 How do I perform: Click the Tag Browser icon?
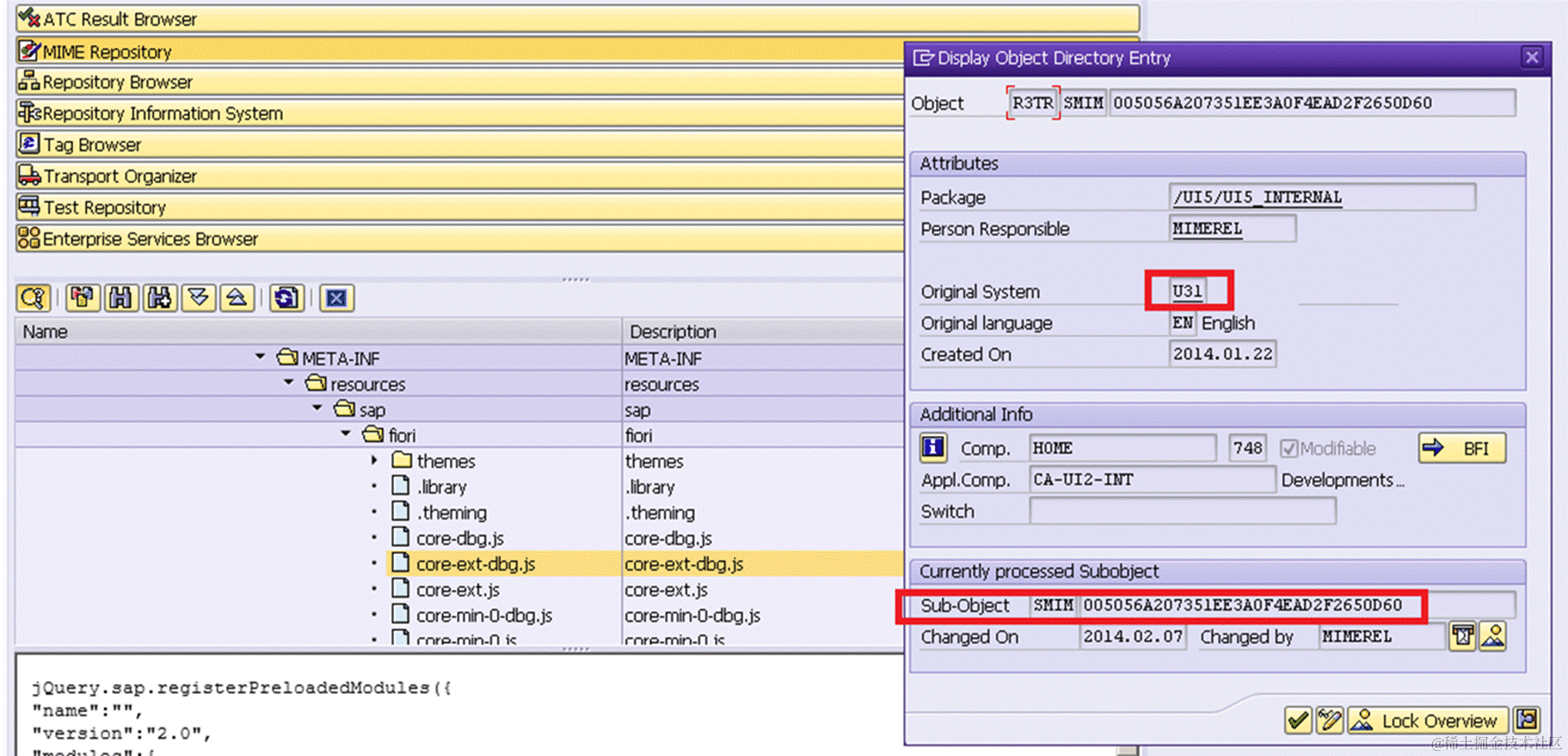click(29, 143)
